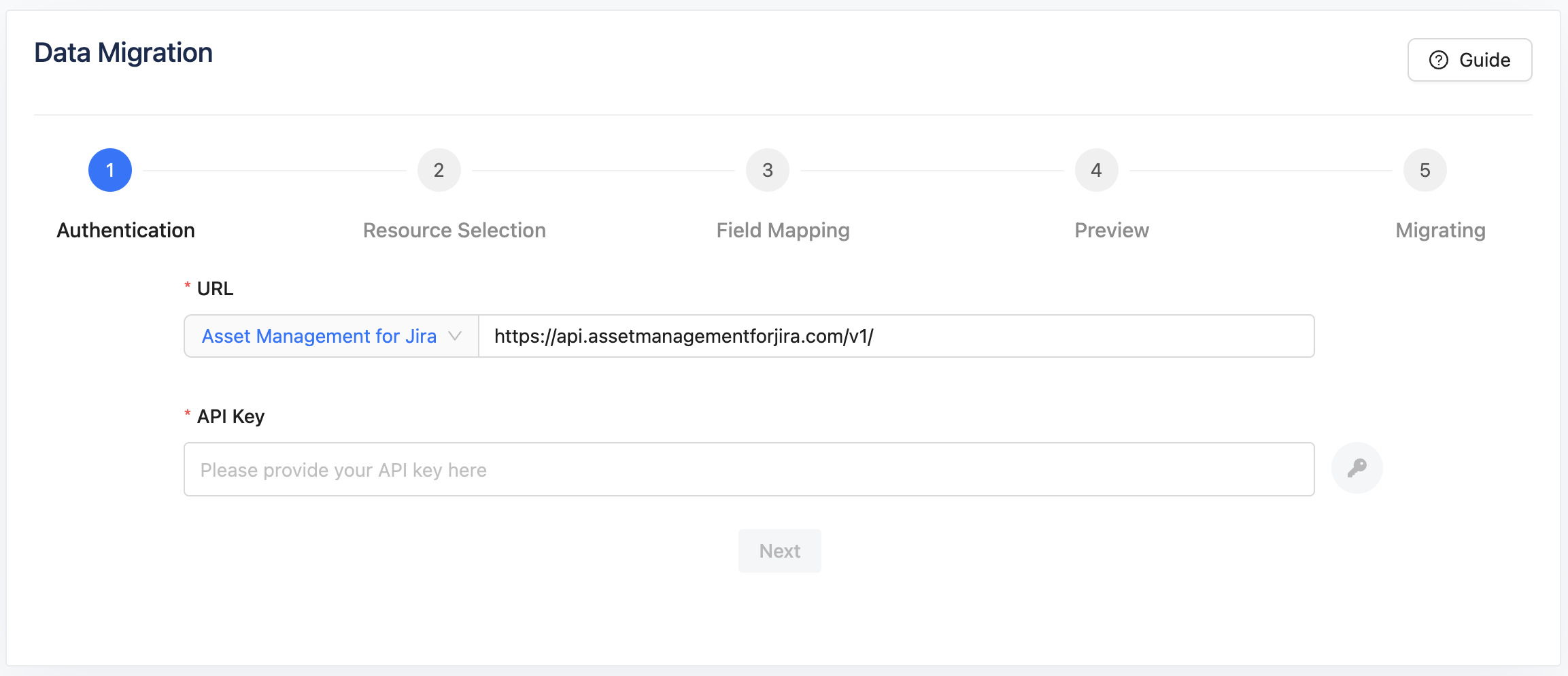Focus the API key input box
This screenshot has height=676, width=1568.
pyautogui.click(x=749, y=469)
